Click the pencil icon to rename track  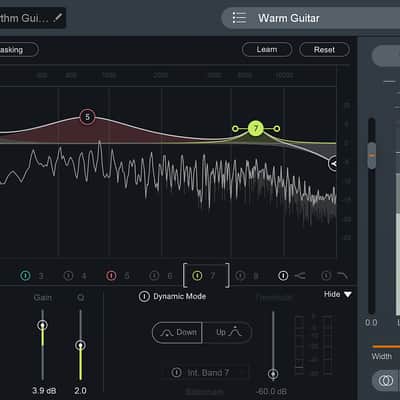tap(58, 17)
